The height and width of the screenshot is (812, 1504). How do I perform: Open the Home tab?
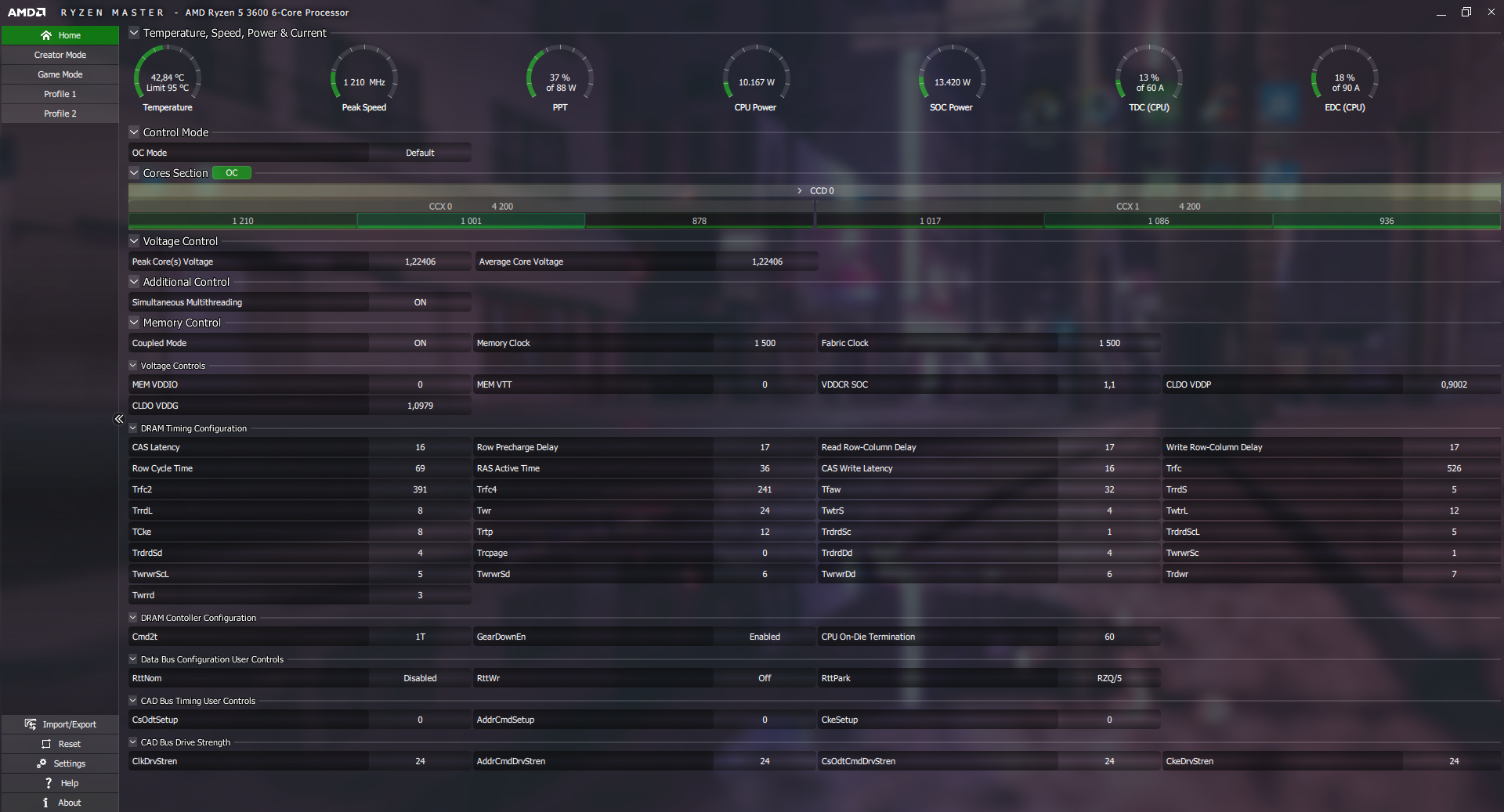pyautogui.click(x=60, y=35)
